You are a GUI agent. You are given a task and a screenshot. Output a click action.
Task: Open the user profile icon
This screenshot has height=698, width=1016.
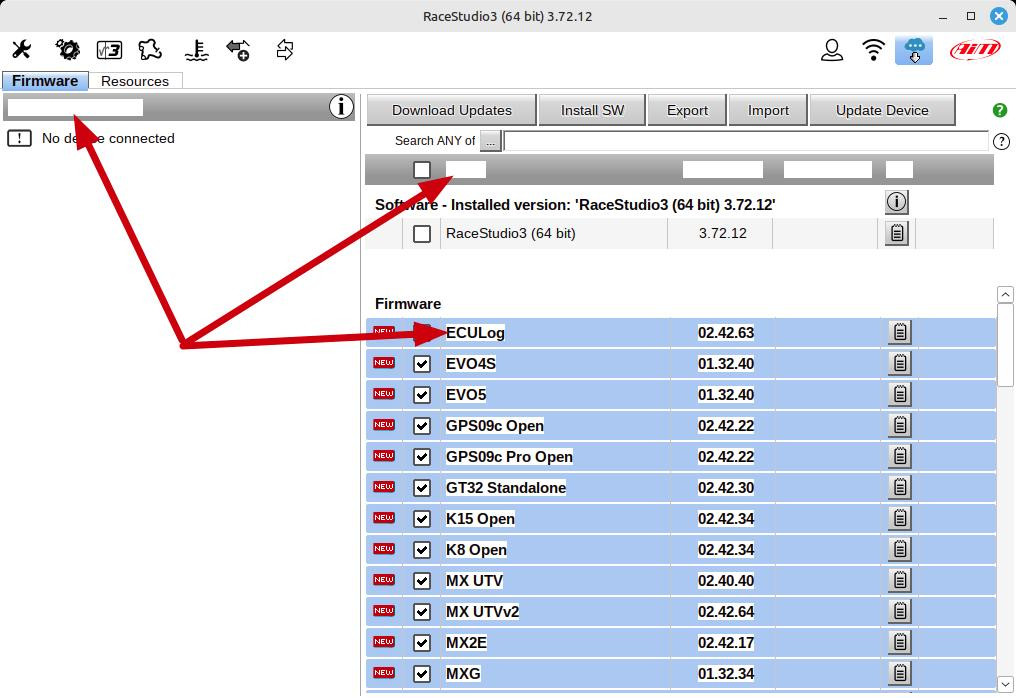[832, 50]
